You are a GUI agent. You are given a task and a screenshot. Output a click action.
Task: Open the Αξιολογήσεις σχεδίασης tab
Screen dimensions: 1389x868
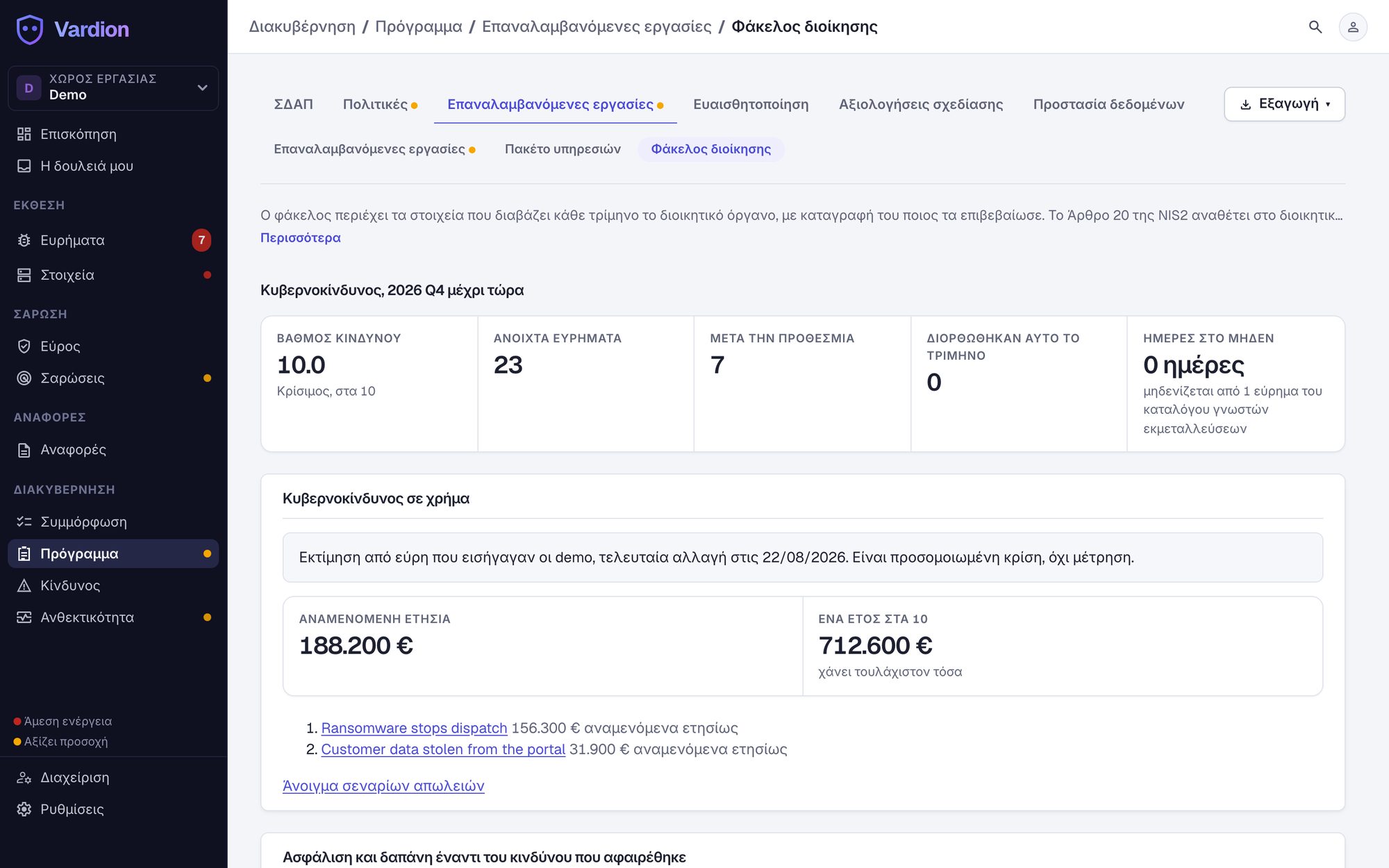coord(921,104)
